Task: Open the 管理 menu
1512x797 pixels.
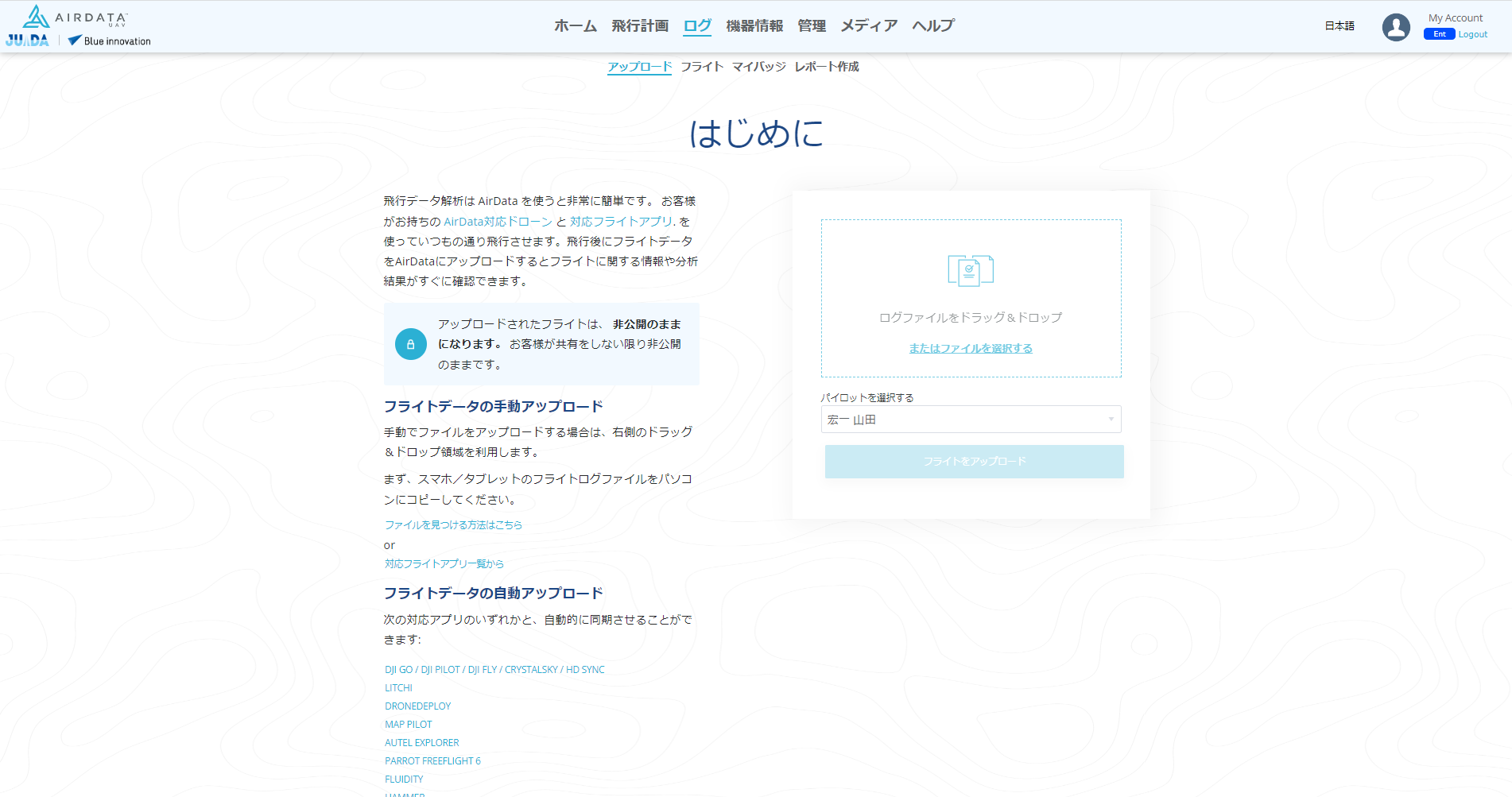Action: (x=812, y=26)
